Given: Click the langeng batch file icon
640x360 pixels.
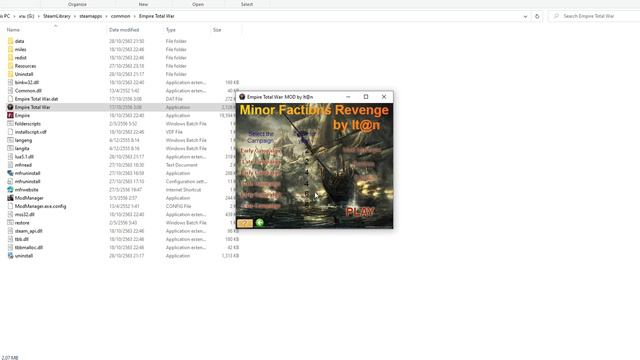Looking at the screenshot, I should pyautogui.click(x=10, y=140).
